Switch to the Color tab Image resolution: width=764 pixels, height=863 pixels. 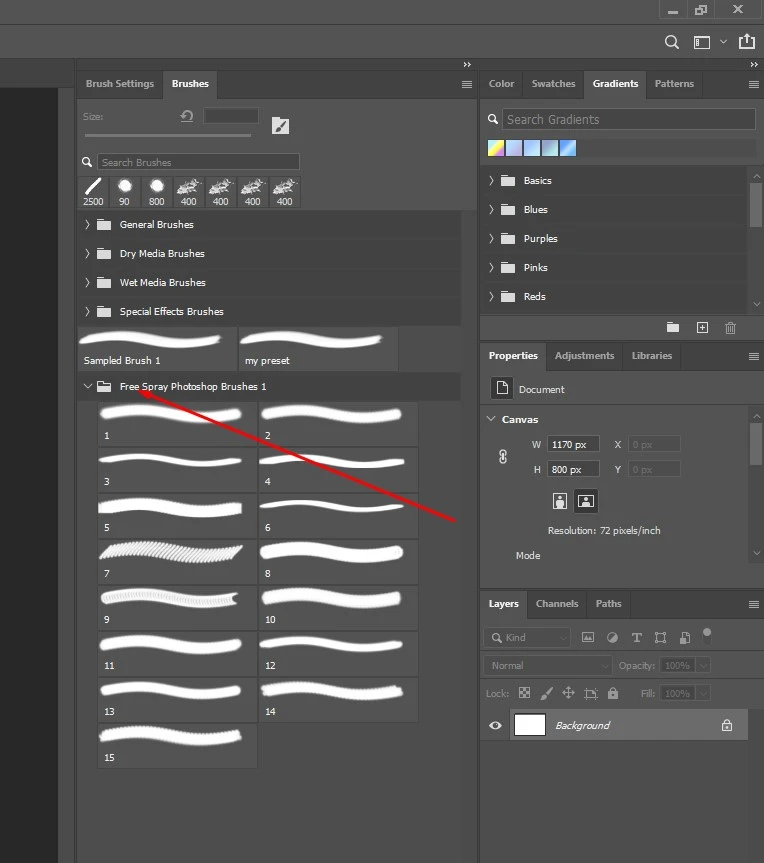(501, 84)
